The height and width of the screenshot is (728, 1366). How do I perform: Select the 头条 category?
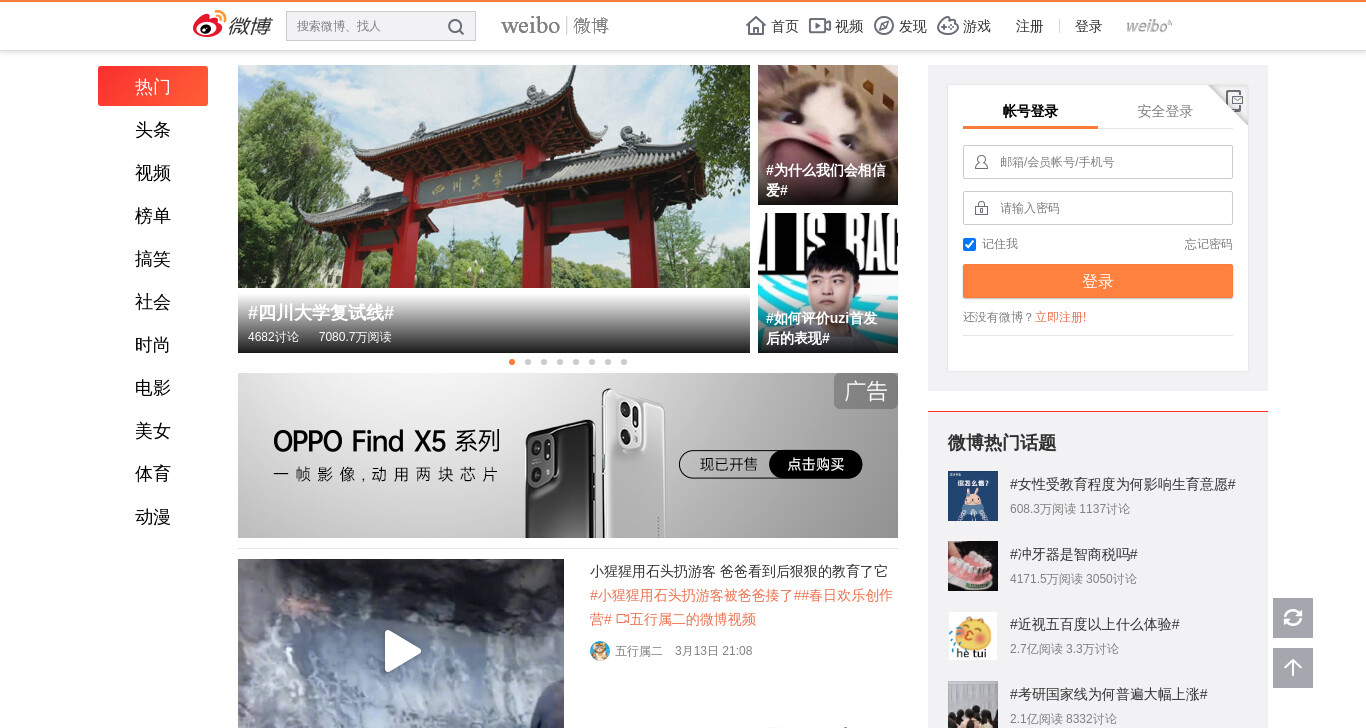(153, 130)
